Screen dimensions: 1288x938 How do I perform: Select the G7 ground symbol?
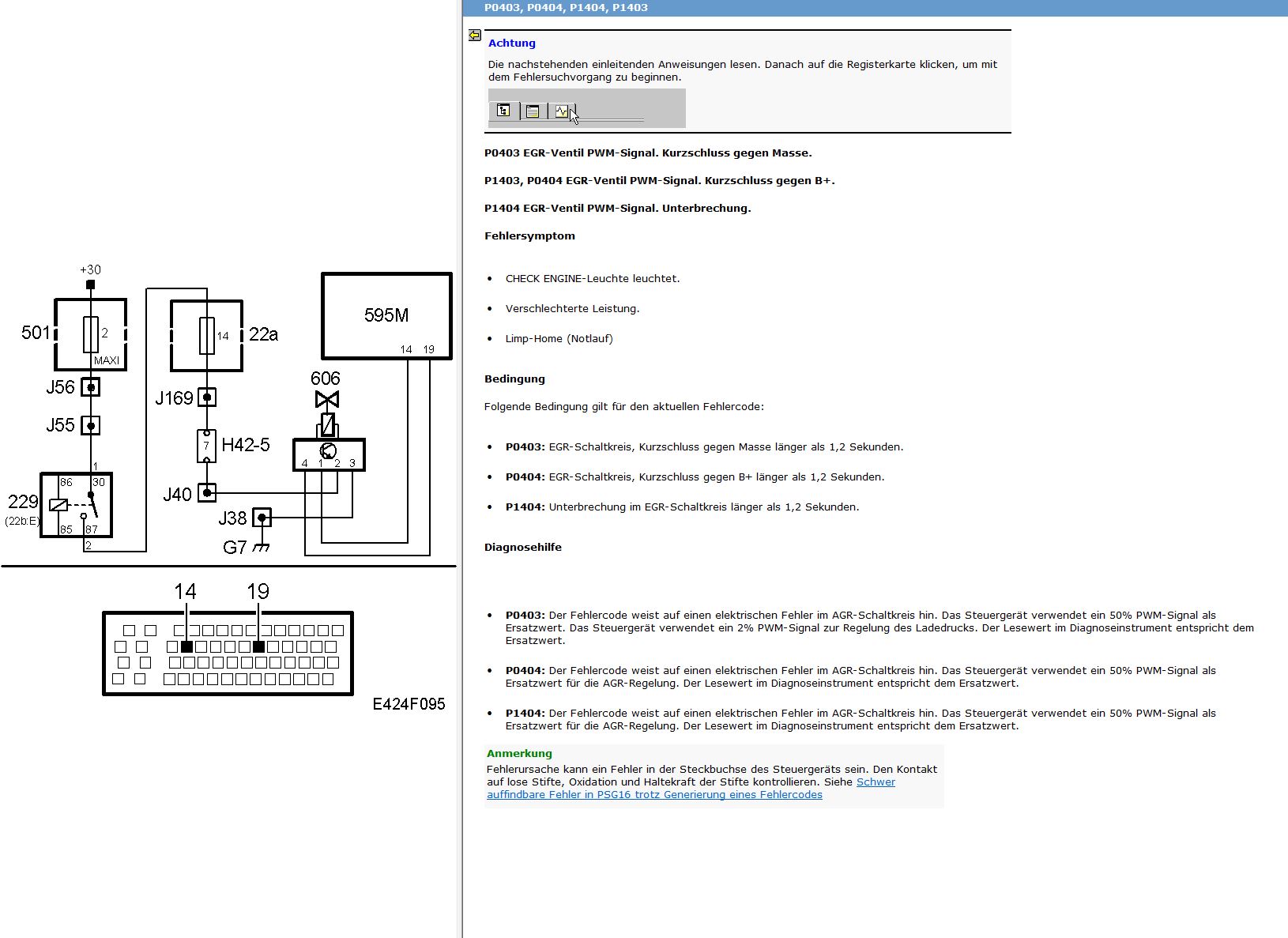click(x=261, y=546)
